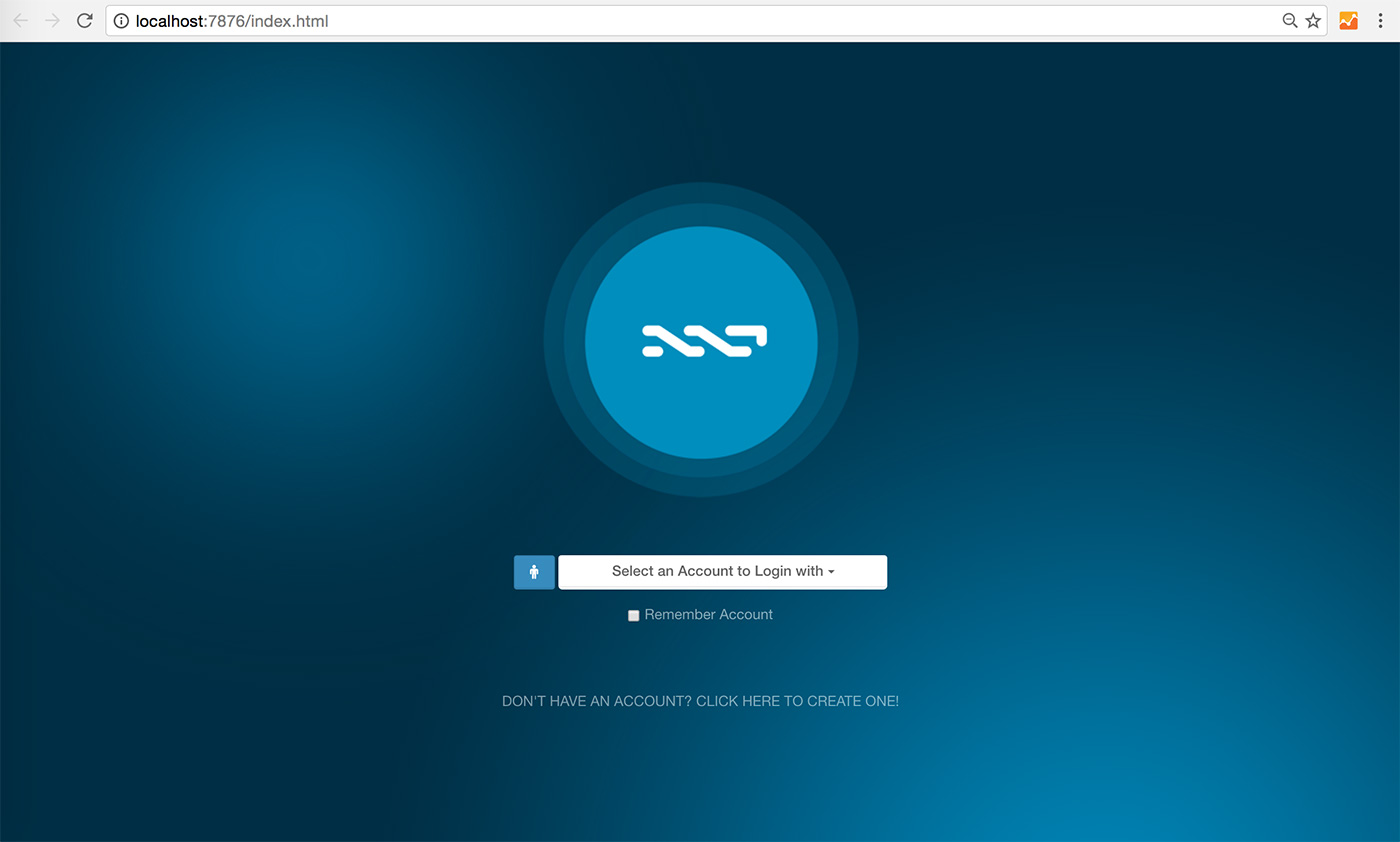Image resolution: width=1400 pixels, height=842 pixels.
Task: Open the Chrome three-dot menu
Action: coord(1380,20)
